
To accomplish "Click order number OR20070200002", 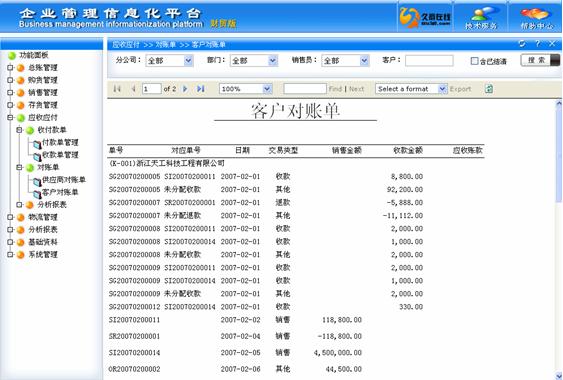I will [x=134, y=369].
